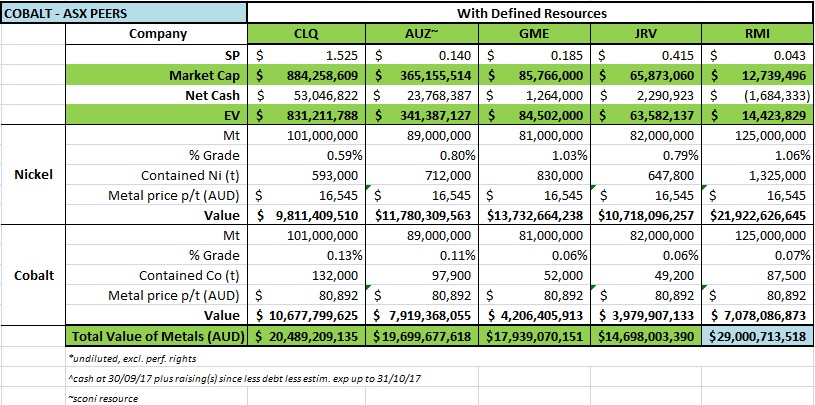Select CLQ nickel value 9,811,409,510
The image size is (815, 405).
306,215
